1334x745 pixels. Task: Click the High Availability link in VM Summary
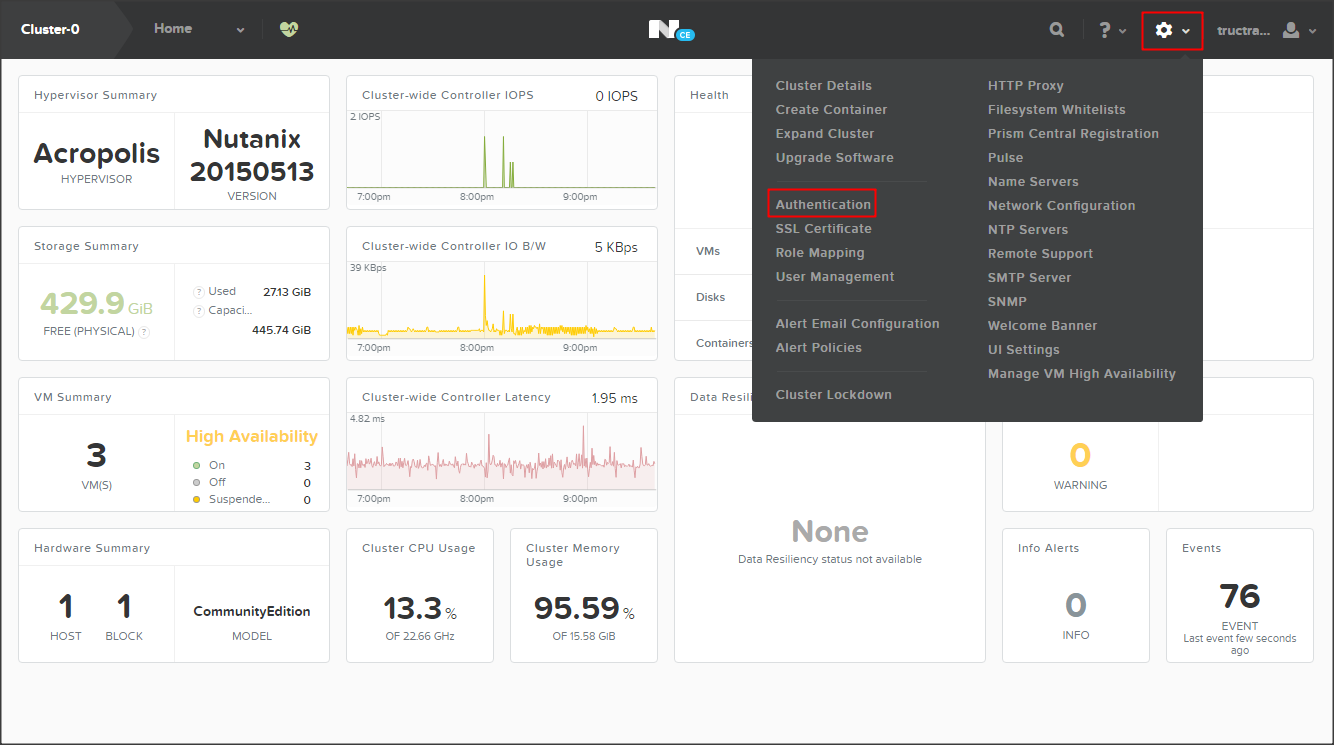click(x=252, y=436)
